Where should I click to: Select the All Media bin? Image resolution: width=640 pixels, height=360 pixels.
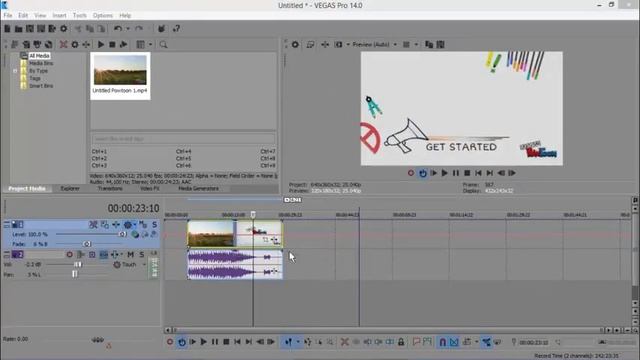39,56
